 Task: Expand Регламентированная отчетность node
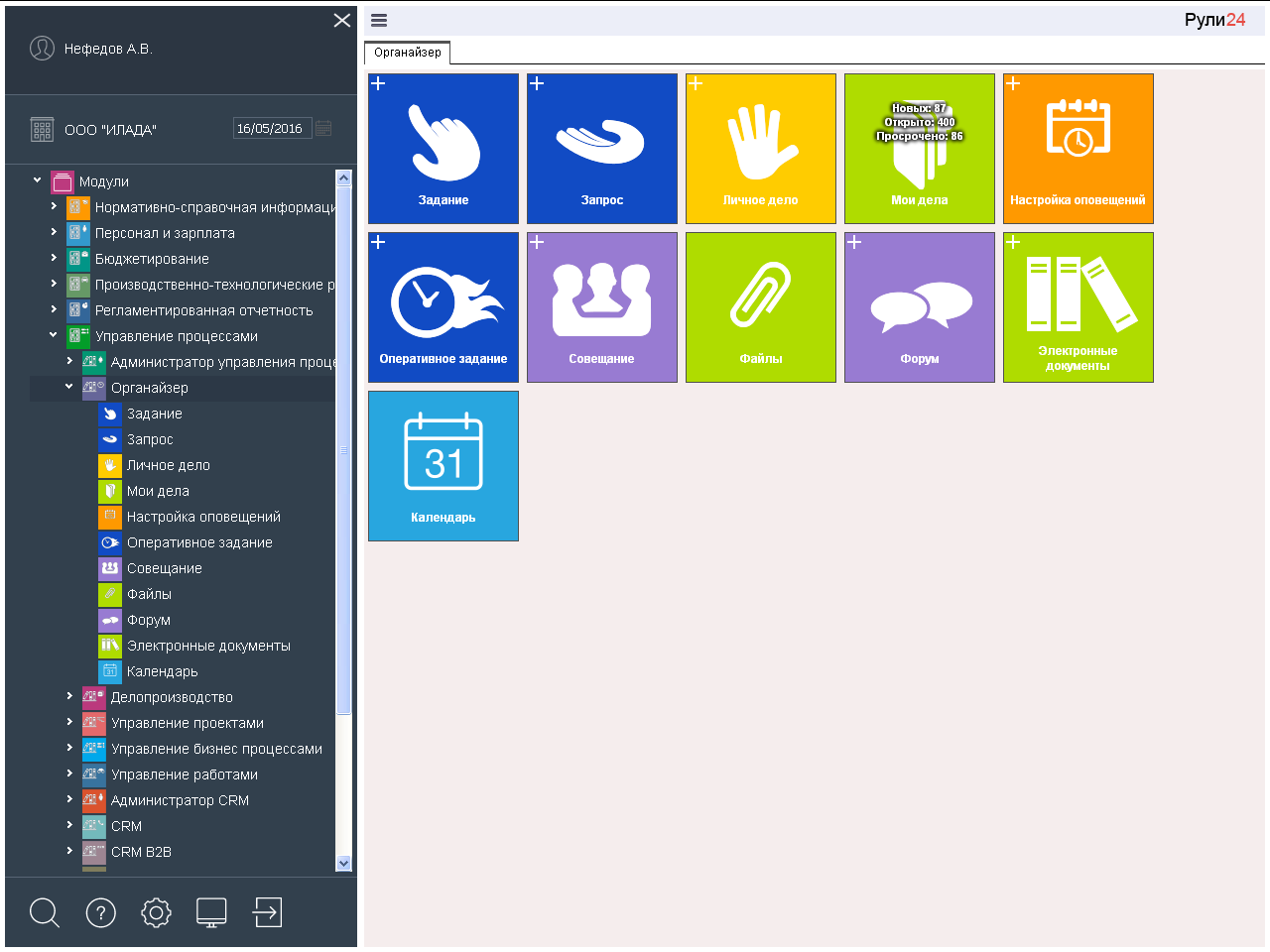[54, 309]
